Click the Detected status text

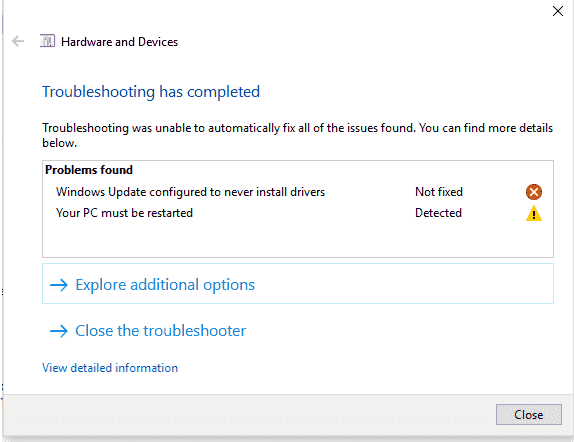click(438, 213)
